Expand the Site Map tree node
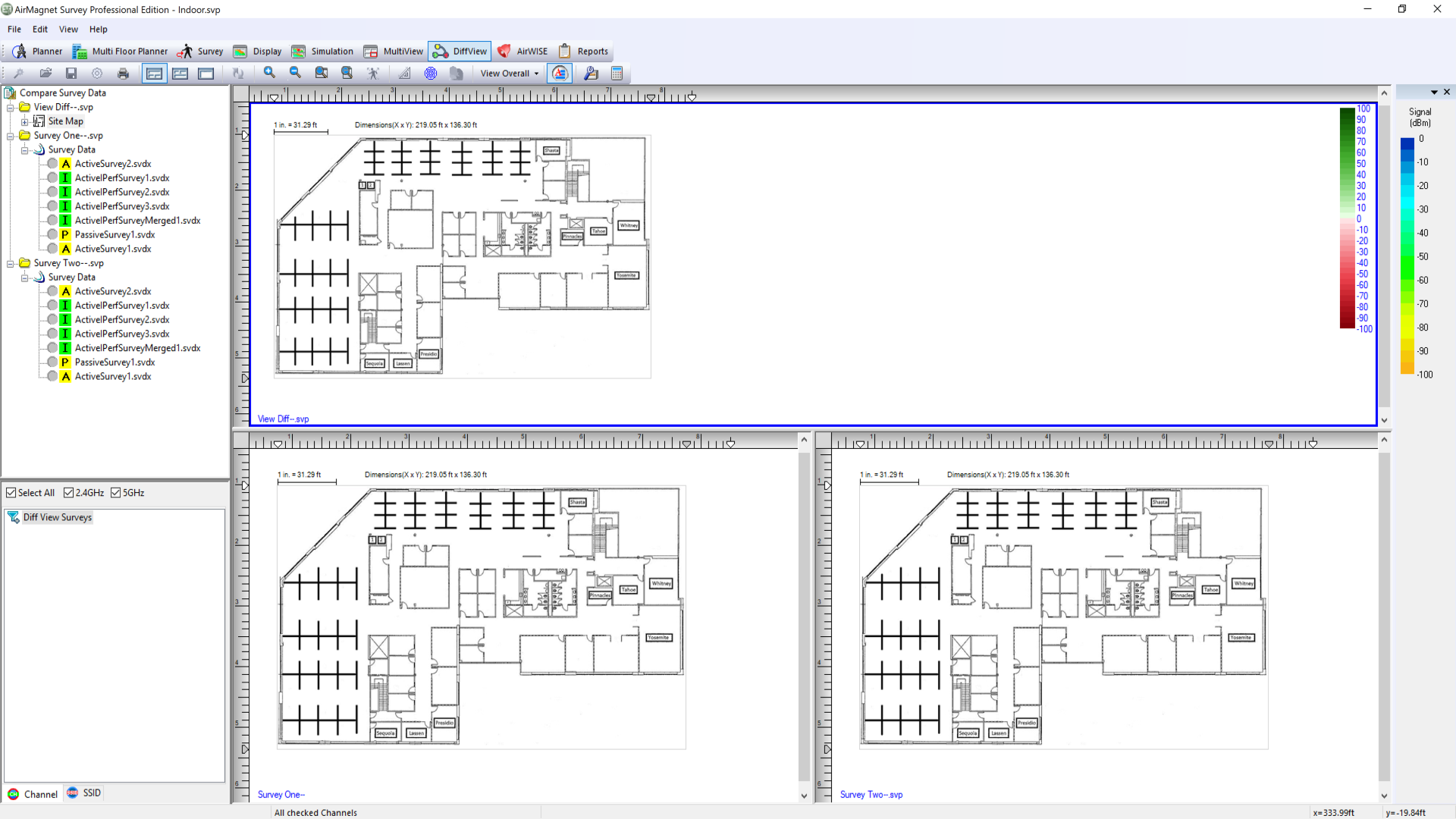 click(24, 121)
